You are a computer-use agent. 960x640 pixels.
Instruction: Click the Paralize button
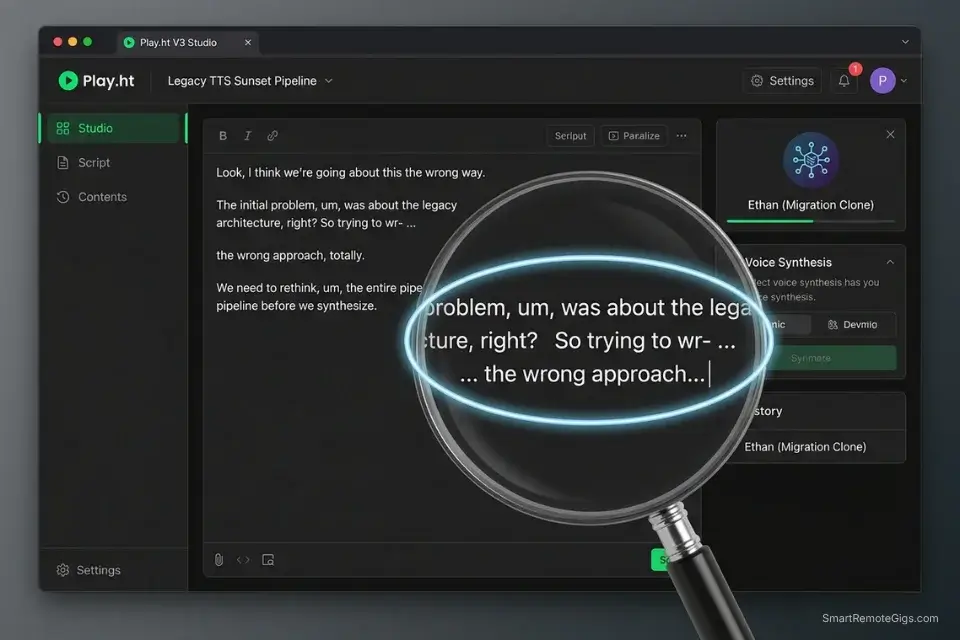pyautogui.click(x=634, y=136)
